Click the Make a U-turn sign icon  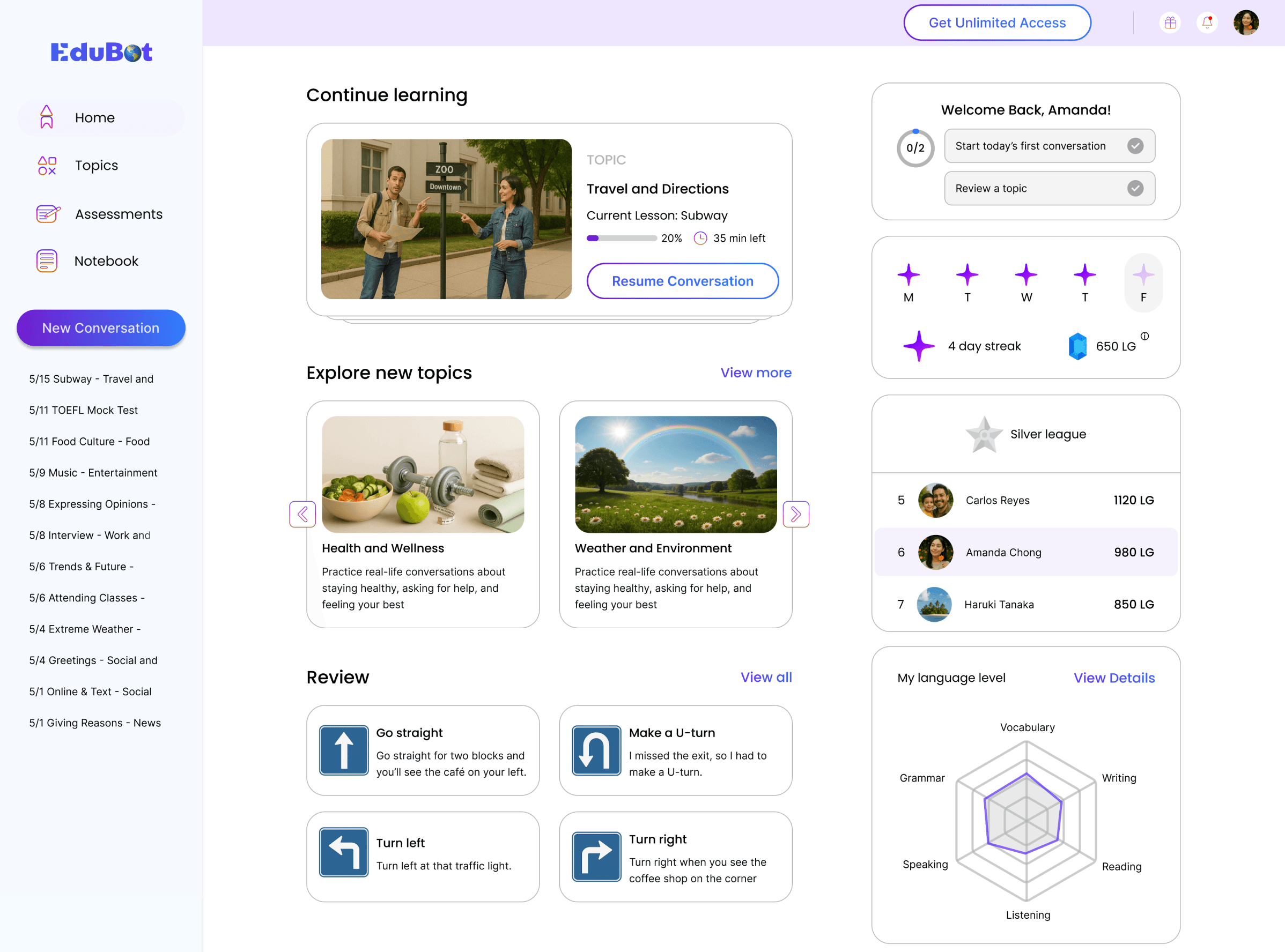[x=596, y=750]
